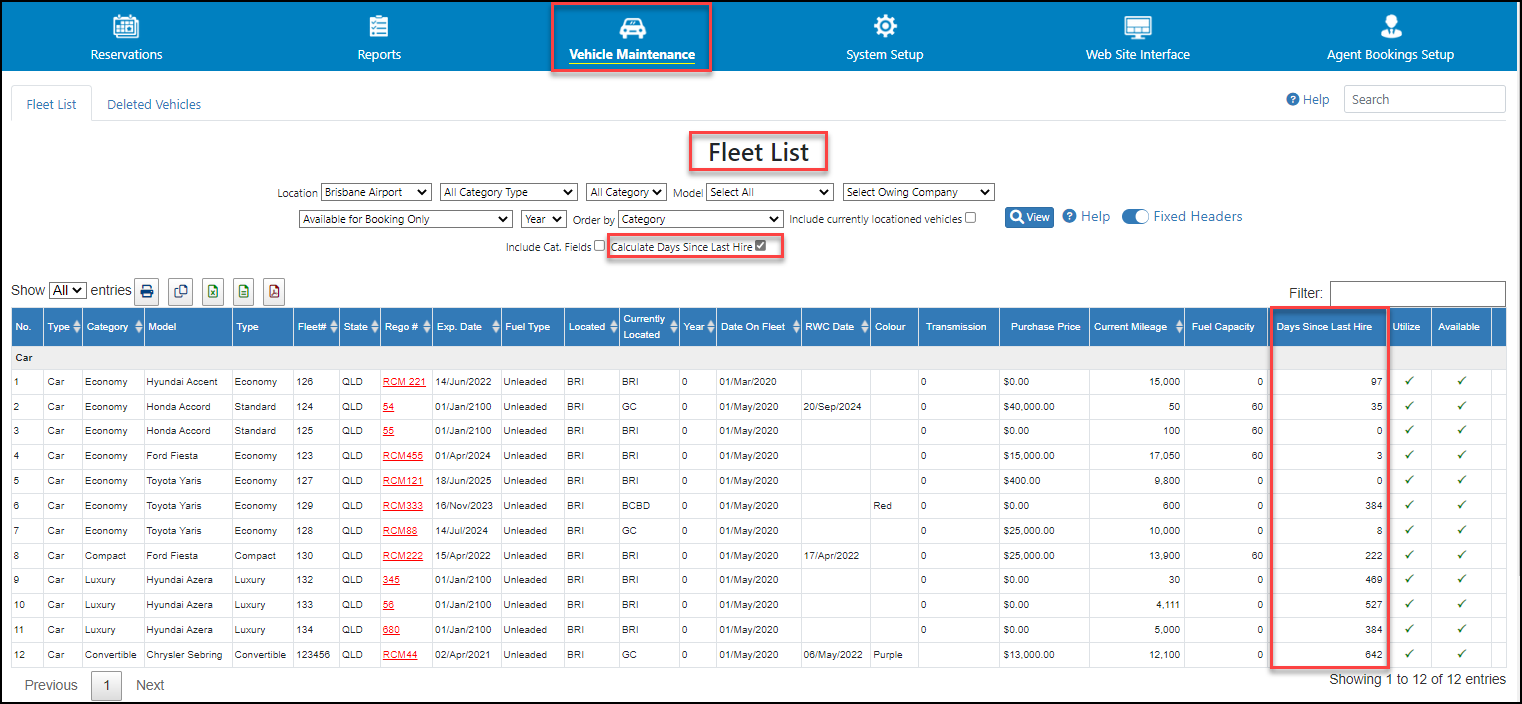This screenshot has height=704, width=1522.
Task: Expand the All Category dropdown
Action: [627, 192]
